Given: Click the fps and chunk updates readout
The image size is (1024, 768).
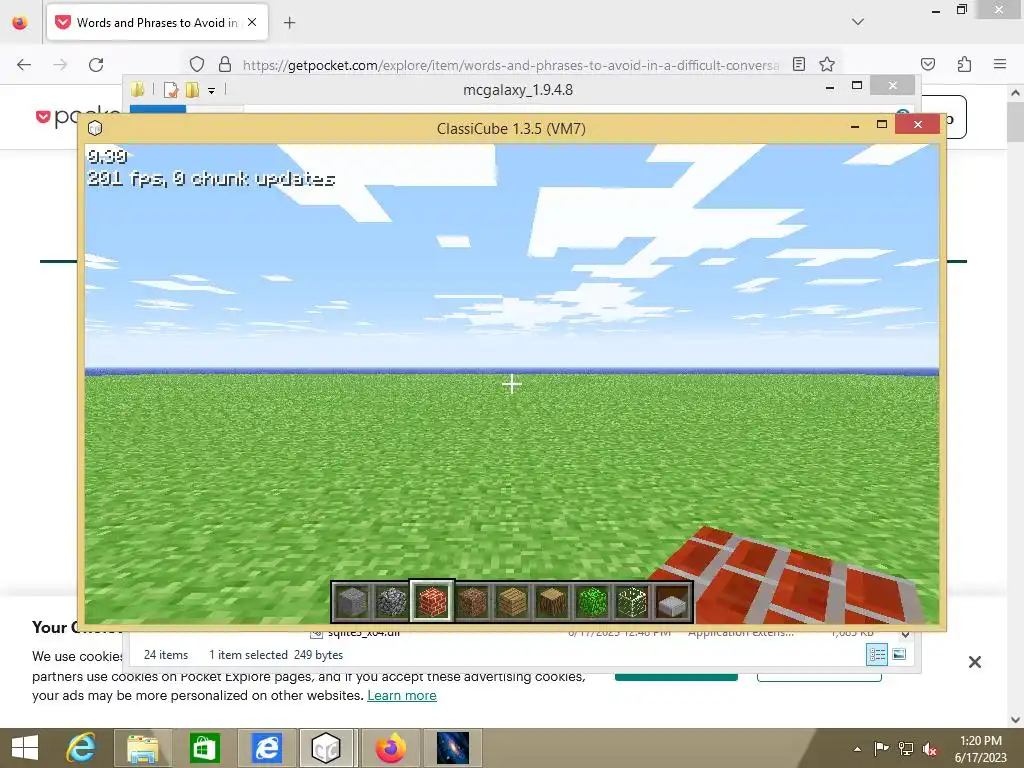Looking at the screenshot, I should point(211,178).
